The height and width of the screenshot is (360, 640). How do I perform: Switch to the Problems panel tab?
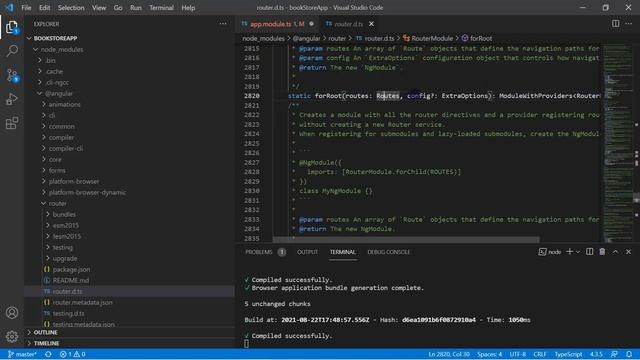pos(265,252)
